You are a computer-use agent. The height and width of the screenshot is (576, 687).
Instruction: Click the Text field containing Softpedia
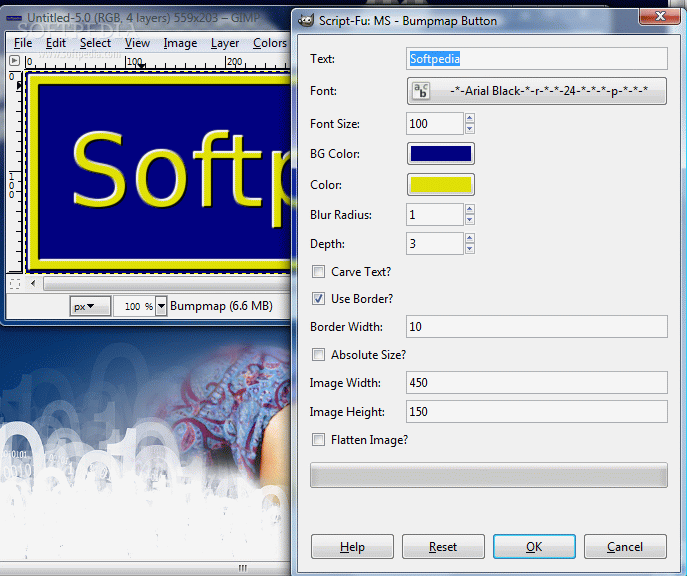coord(537,59)
